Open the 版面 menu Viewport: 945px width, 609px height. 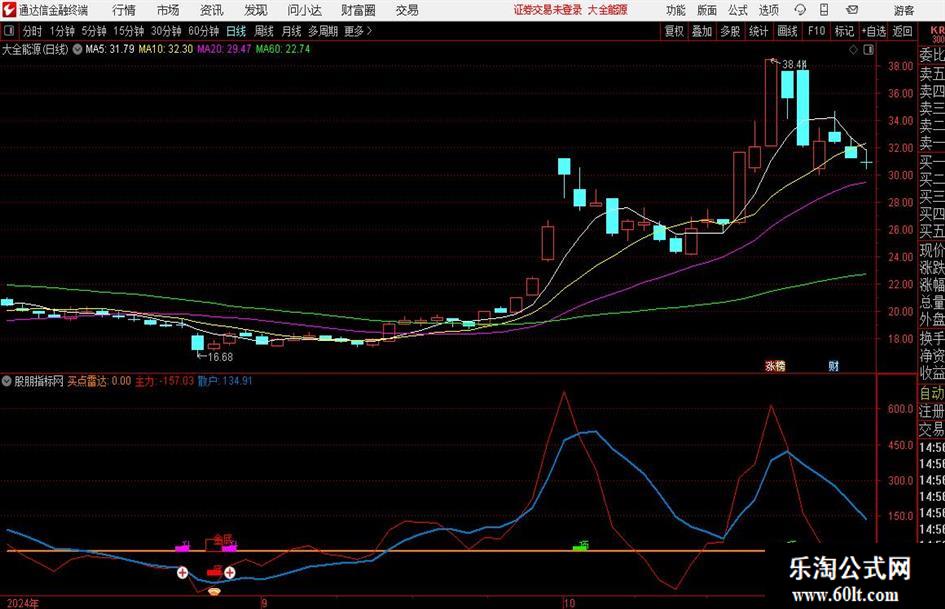click(x=706, y=10)
